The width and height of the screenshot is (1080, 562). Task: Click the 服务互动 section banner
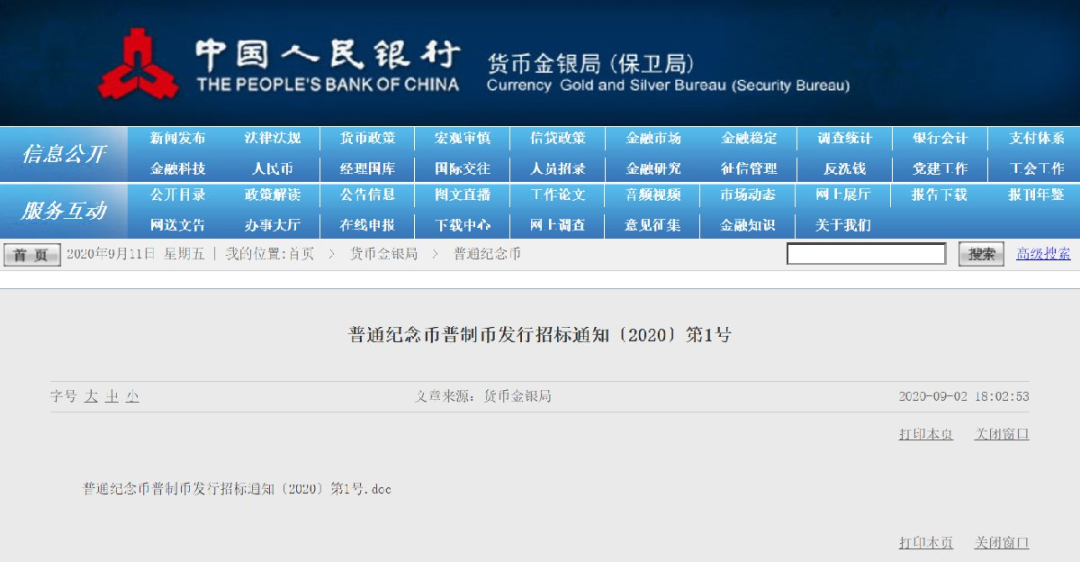[64, 211]
